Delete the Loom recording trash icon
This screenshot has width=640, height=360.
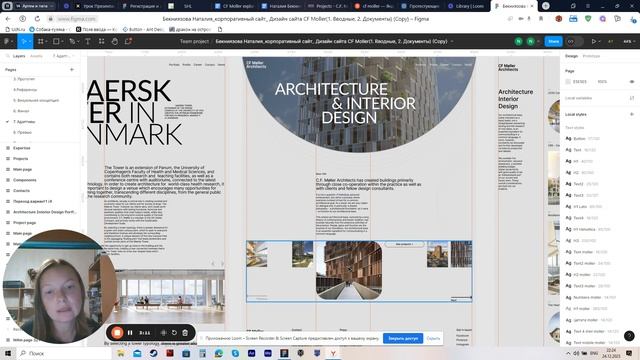tap(185, 333)
